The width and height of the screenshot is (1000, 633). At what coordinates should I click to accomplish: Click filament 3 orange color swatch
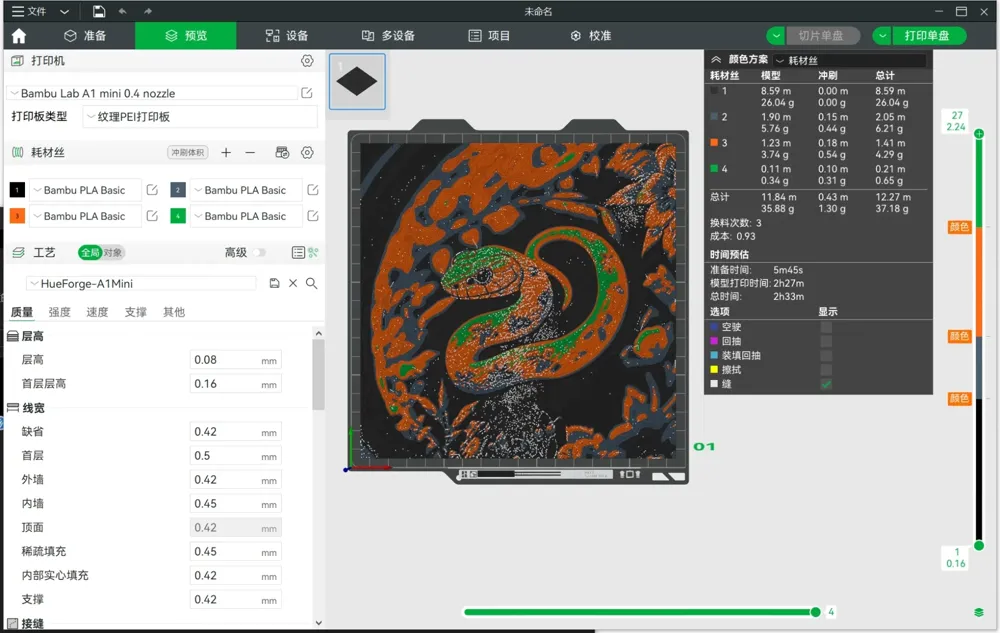(17, 216)
